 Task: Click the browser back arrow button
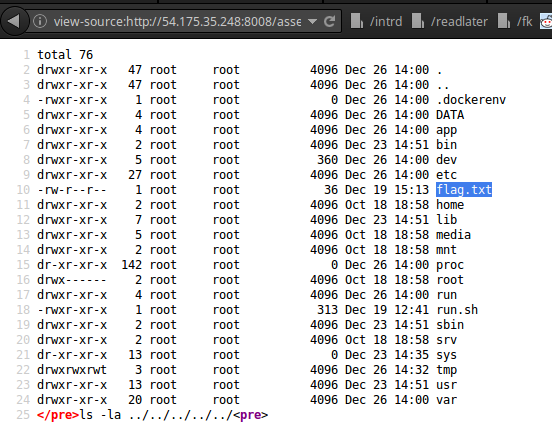point(14,21)
